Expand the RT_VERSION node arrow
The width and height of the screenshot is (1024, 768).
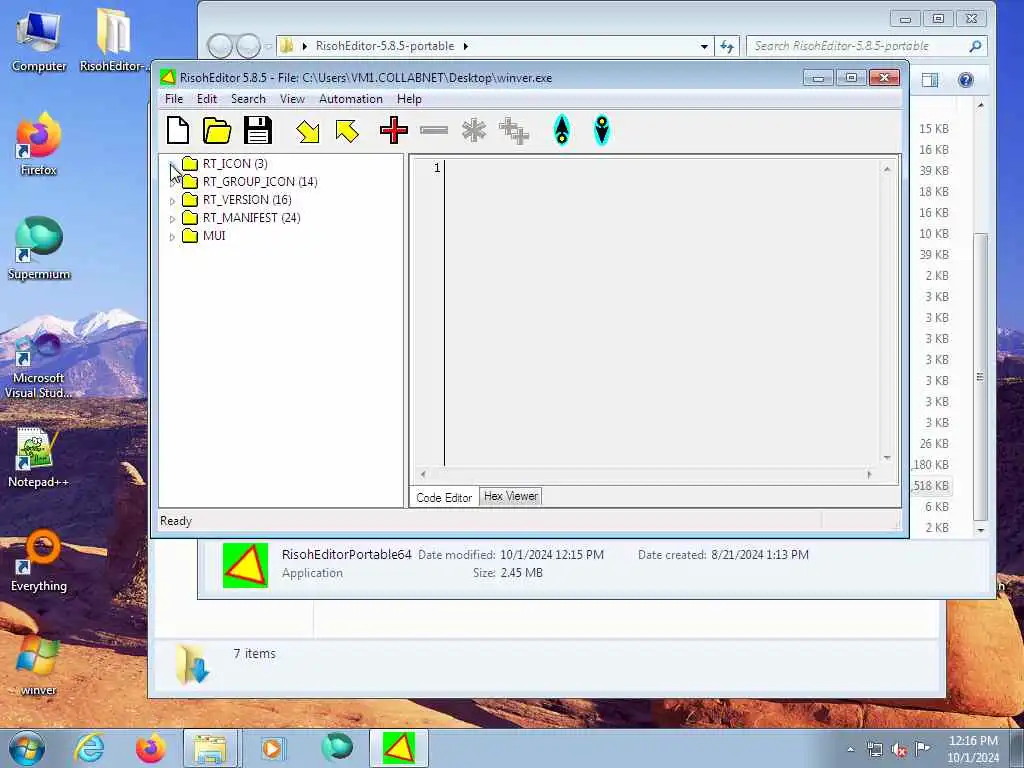172,201
